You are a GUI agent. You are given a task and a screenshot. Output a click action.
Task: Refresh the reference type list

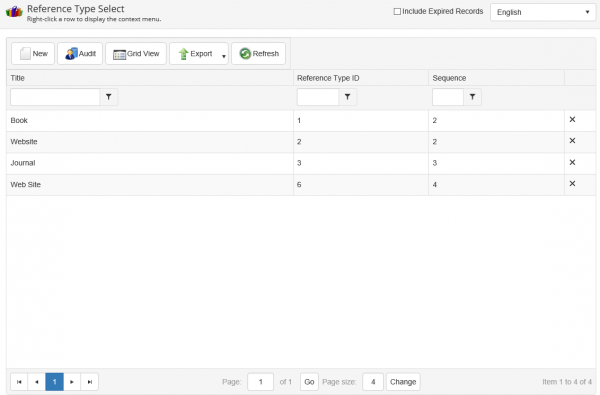coord(258,54)
